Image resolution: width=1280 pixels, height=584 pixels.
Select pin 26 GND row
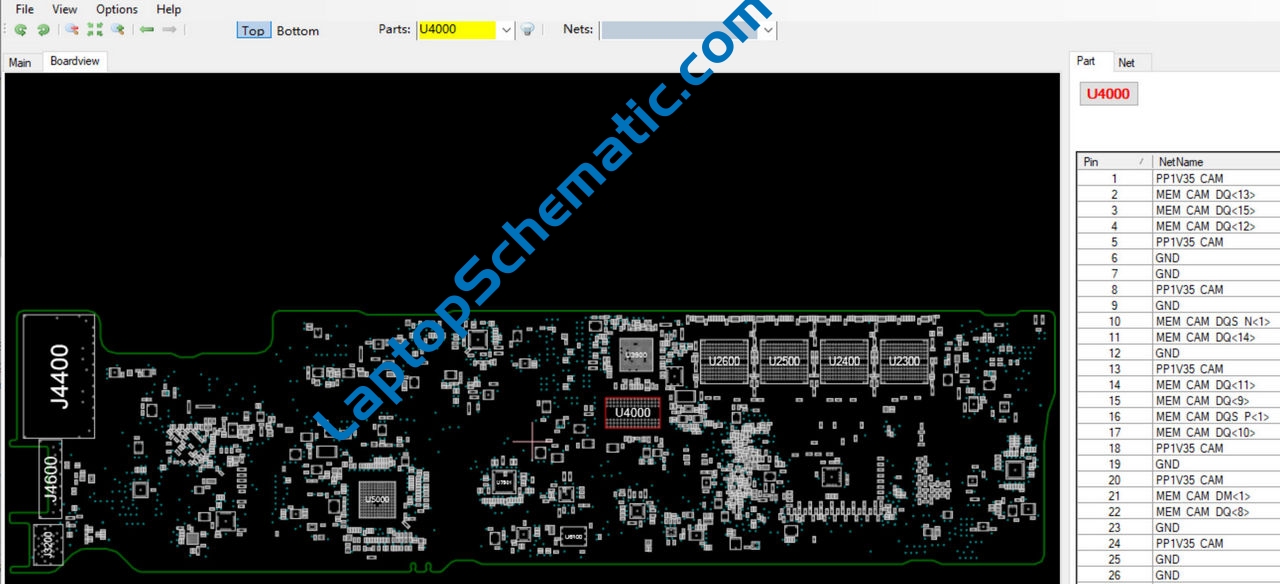pyautogui.click(x=1178, y=575)
